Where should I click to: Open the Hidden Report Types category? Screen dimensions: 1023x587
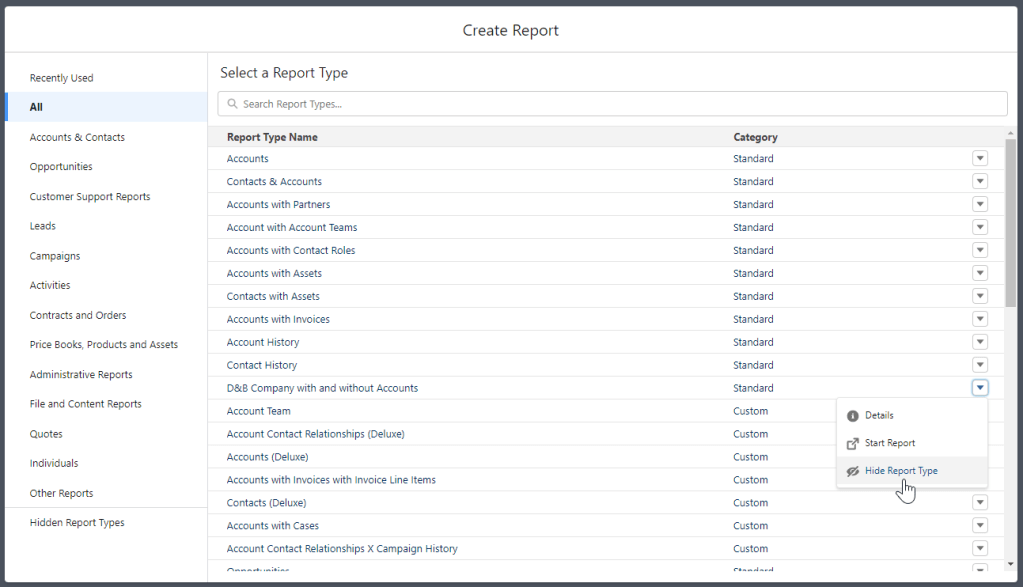(x=77, y=523)
